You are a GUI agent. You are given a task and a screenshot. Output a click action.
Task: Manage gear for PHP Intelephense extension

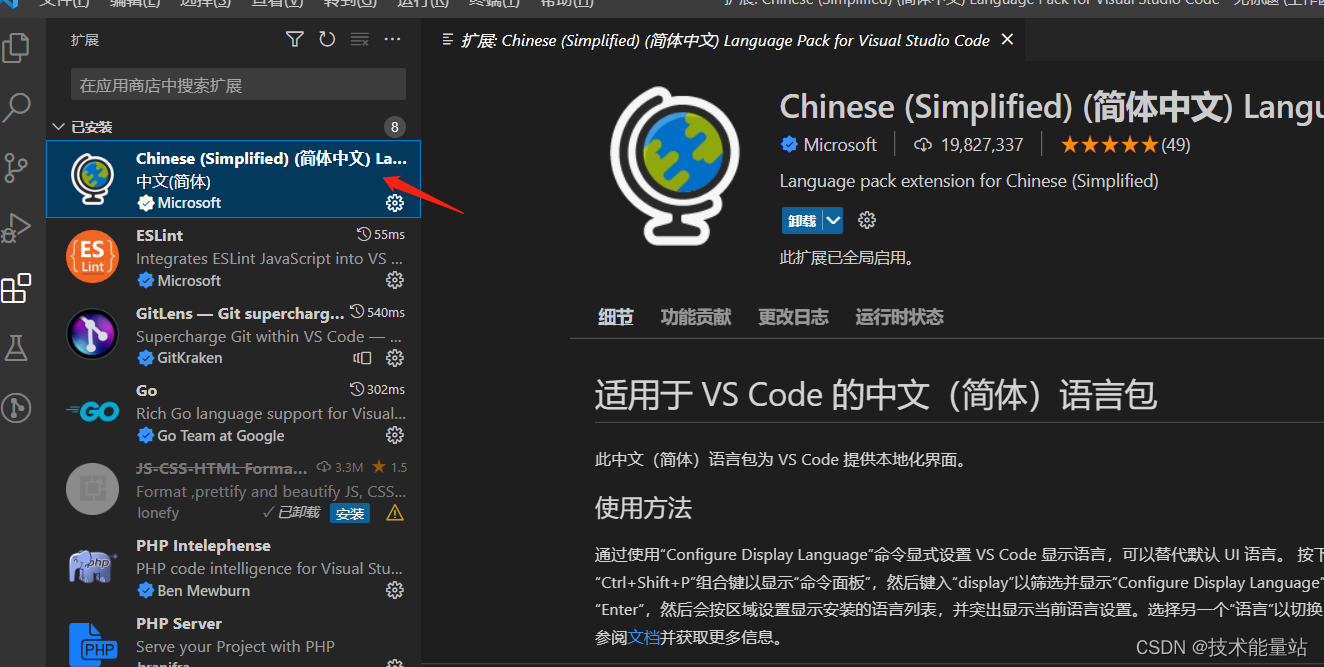(x=395, y=590)
